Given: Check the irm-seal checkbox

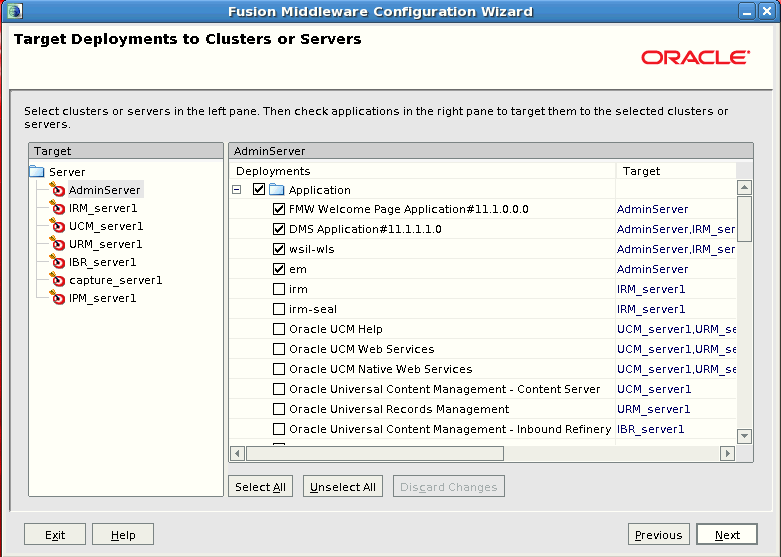Looking at the screenshot, I should tap(279, 309).
